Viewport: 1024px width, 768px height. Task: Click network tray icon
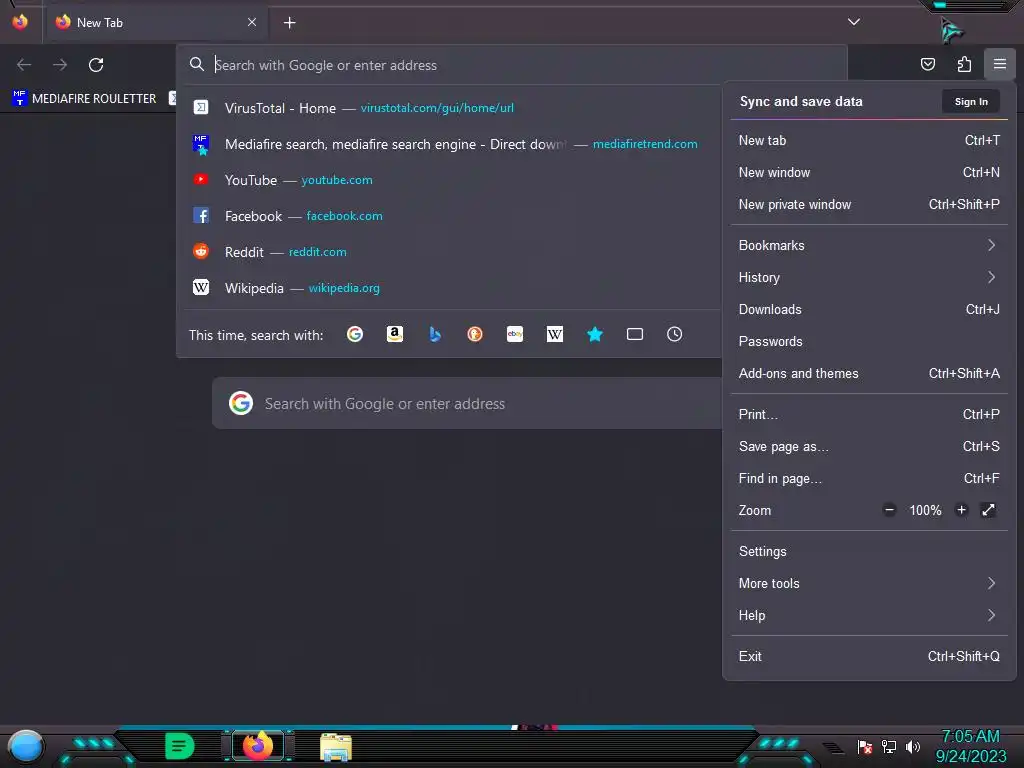(x=889, y=747)
